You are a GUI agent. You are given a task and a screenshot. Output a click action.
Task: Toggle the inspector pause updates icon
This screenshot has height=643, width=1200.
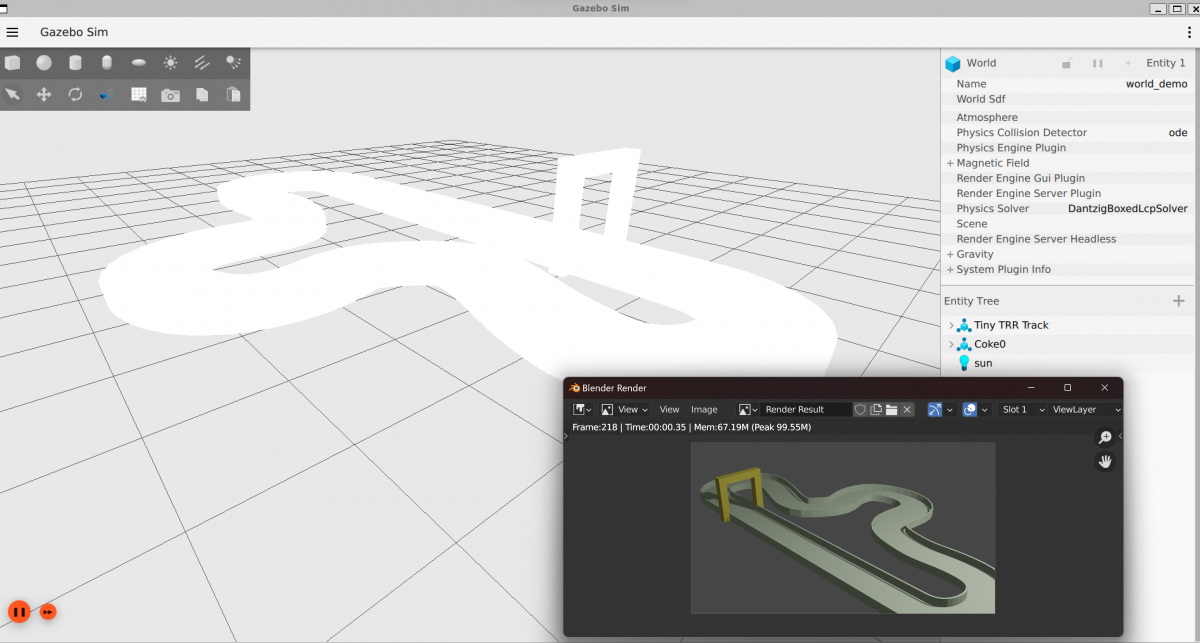(1097, 63)
